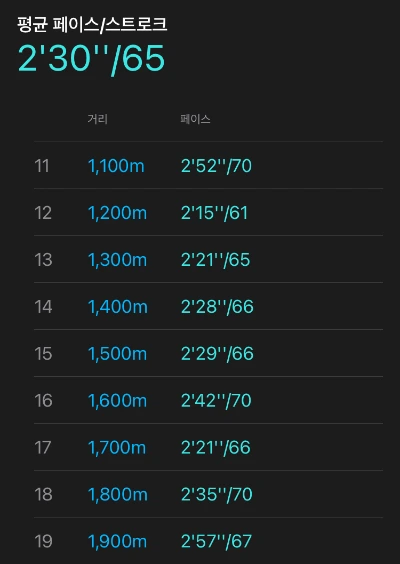Tap the pace 2'42''/70 entry
400x564 pixels.
coord(216,401)
